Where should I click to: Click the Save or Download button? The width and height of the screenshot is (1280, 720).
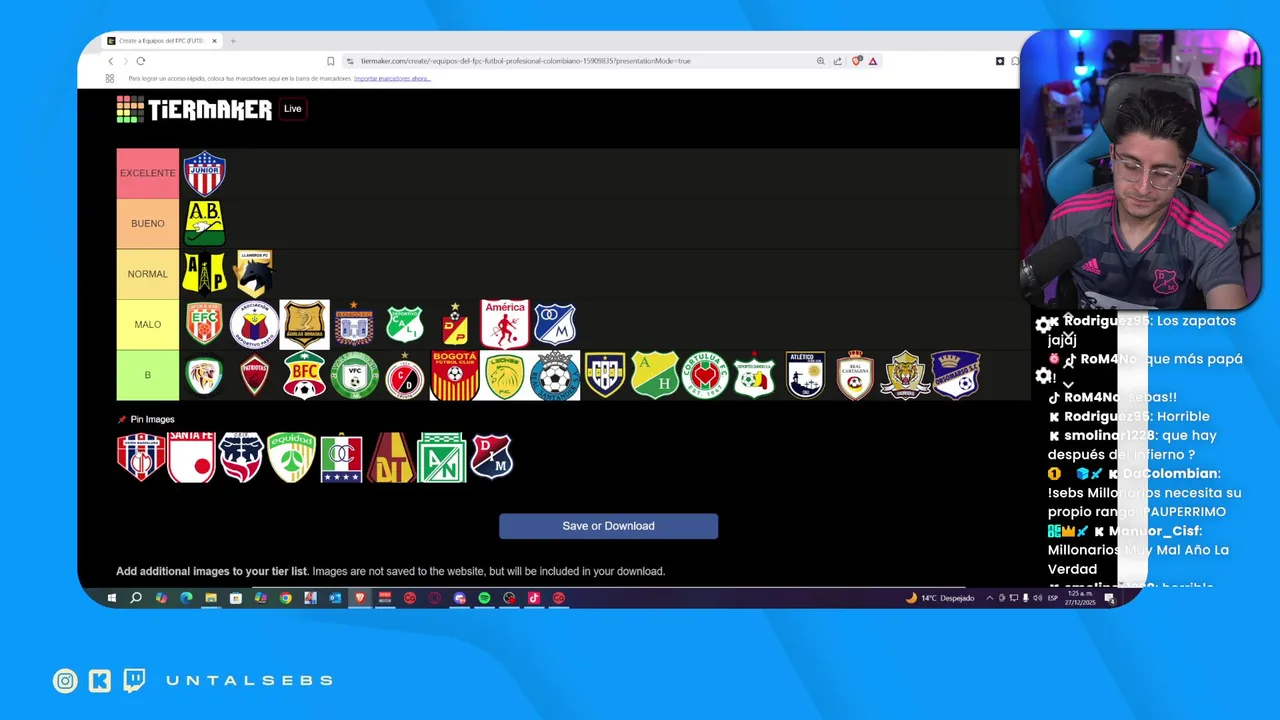point(608,526)
